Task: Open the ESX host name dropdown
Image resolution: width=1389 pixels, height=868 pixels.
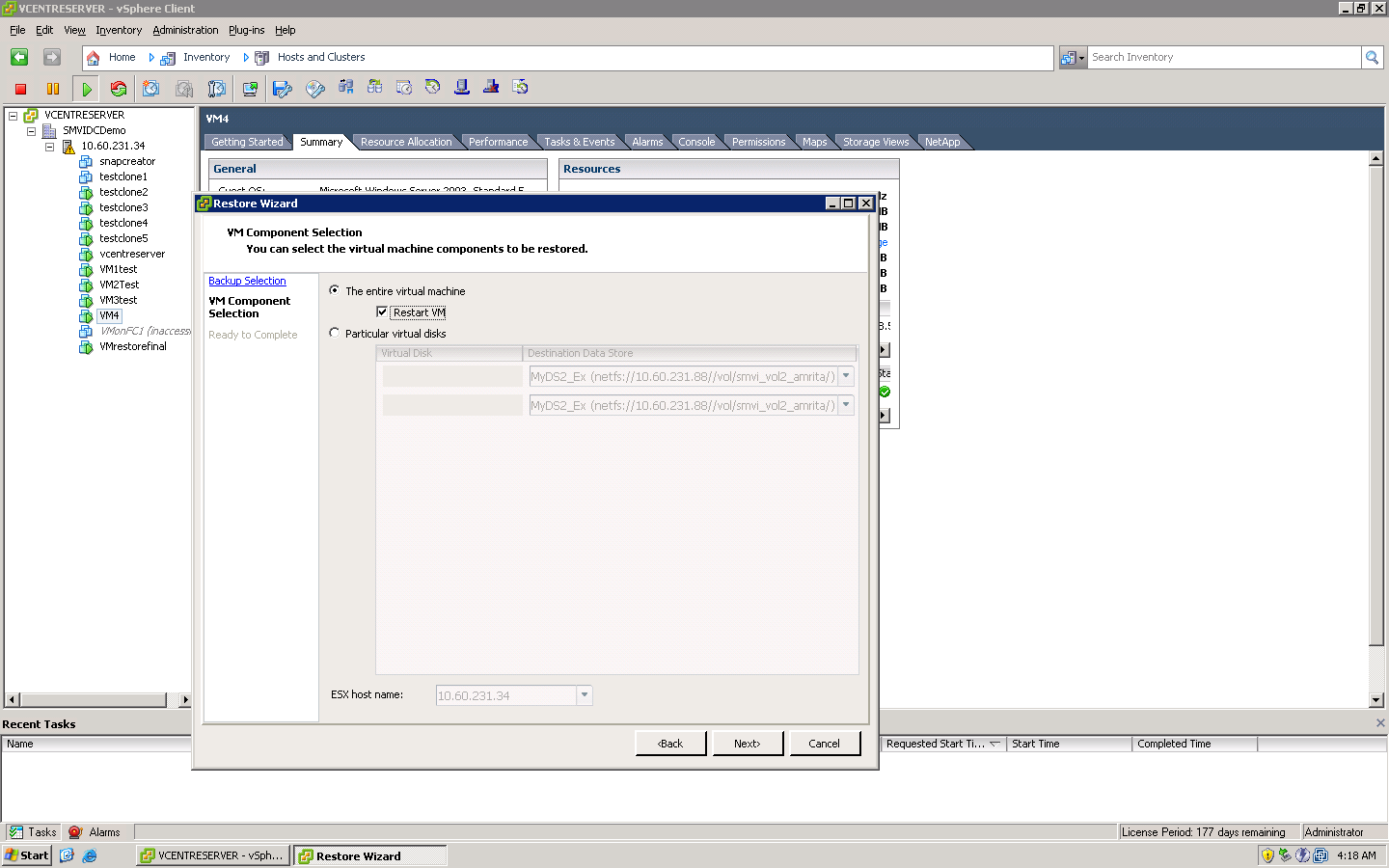Action: (584, 695)
